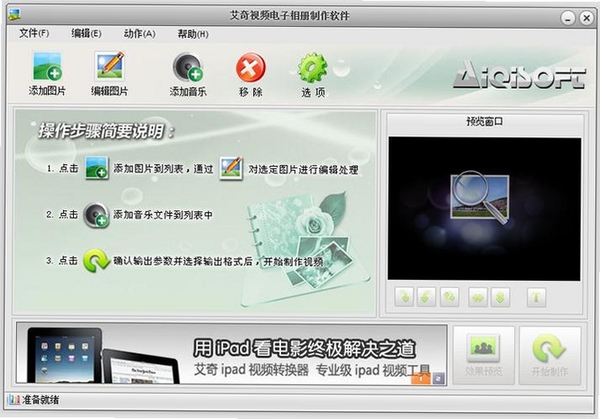Open the 帮助(H) menu
Screen dimensions: 600x419
click(x=193, y=34)
